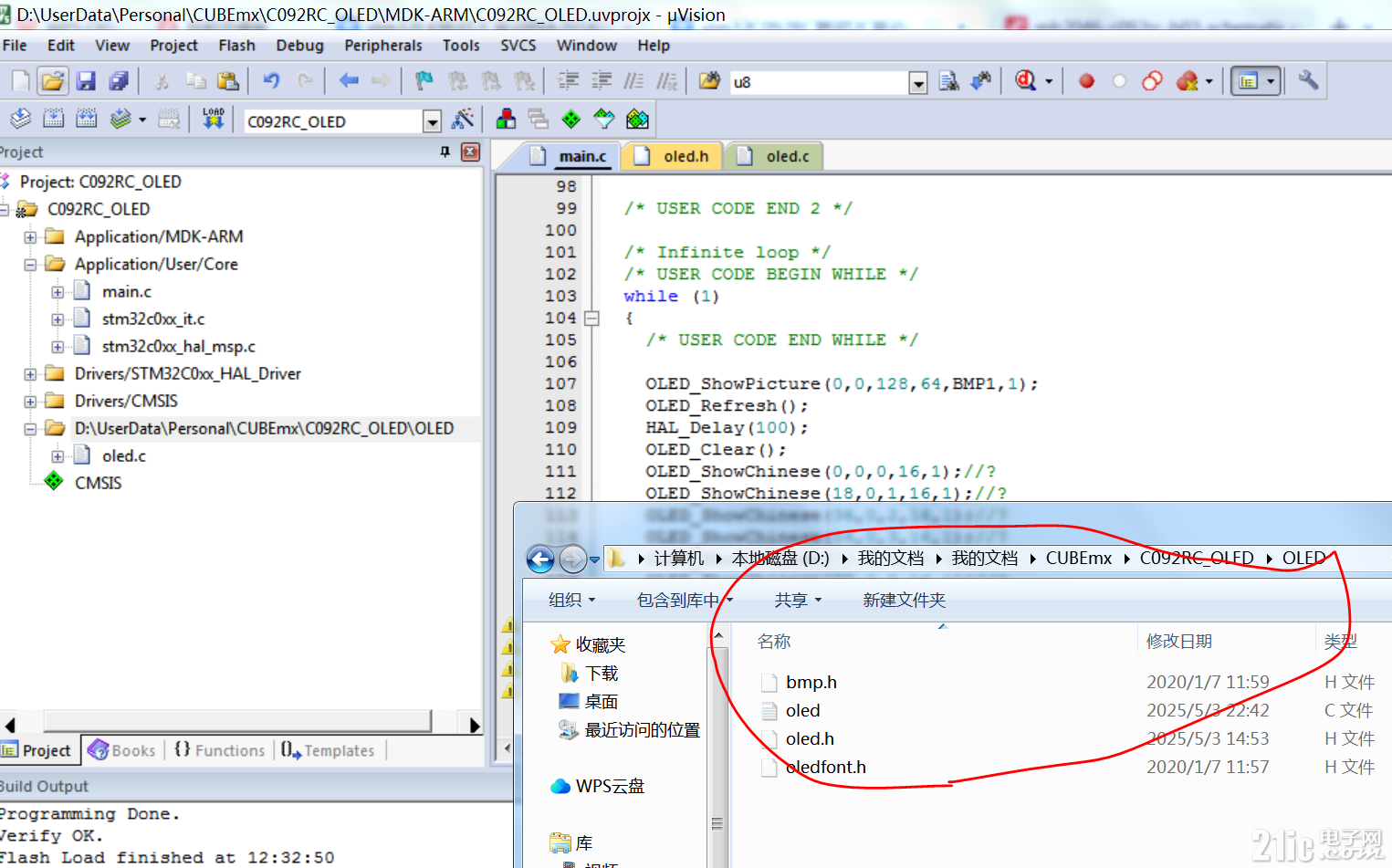The image size is (1392, 868).
Task: Click the 新建文件夹 button in Explorer
Action: pyautogui.click(x=903, y=600)
